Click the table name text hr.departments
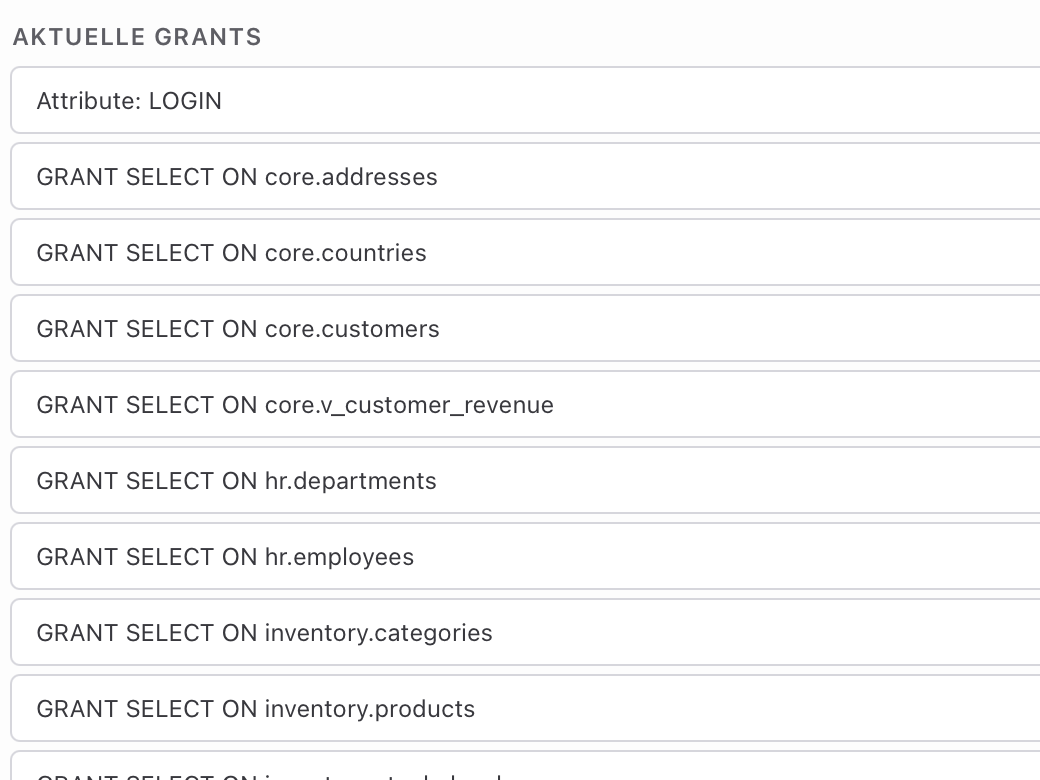 click(x=350, y=481)
